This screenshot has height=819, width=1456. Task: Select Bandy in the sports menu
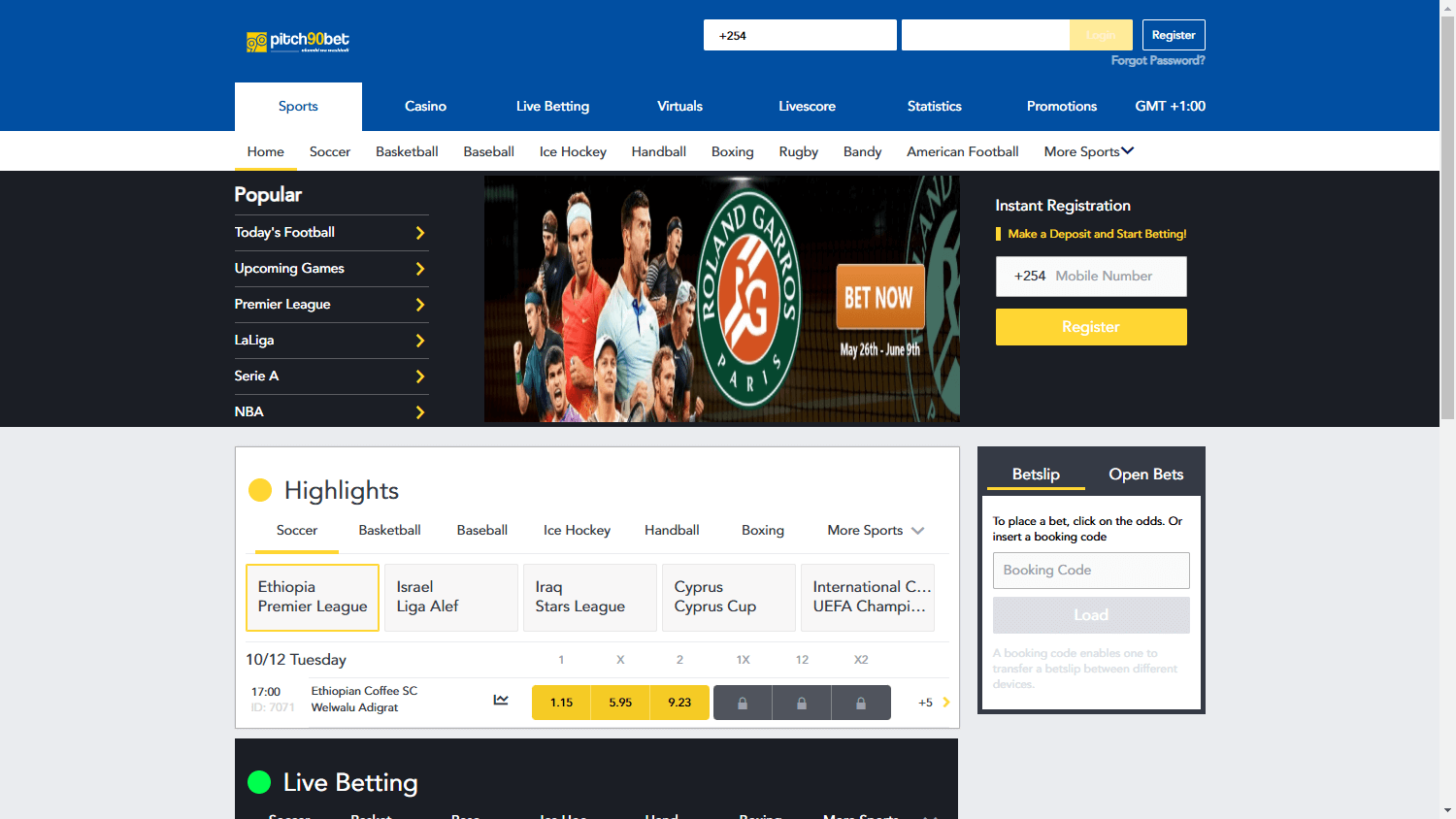tap(862, 151)
